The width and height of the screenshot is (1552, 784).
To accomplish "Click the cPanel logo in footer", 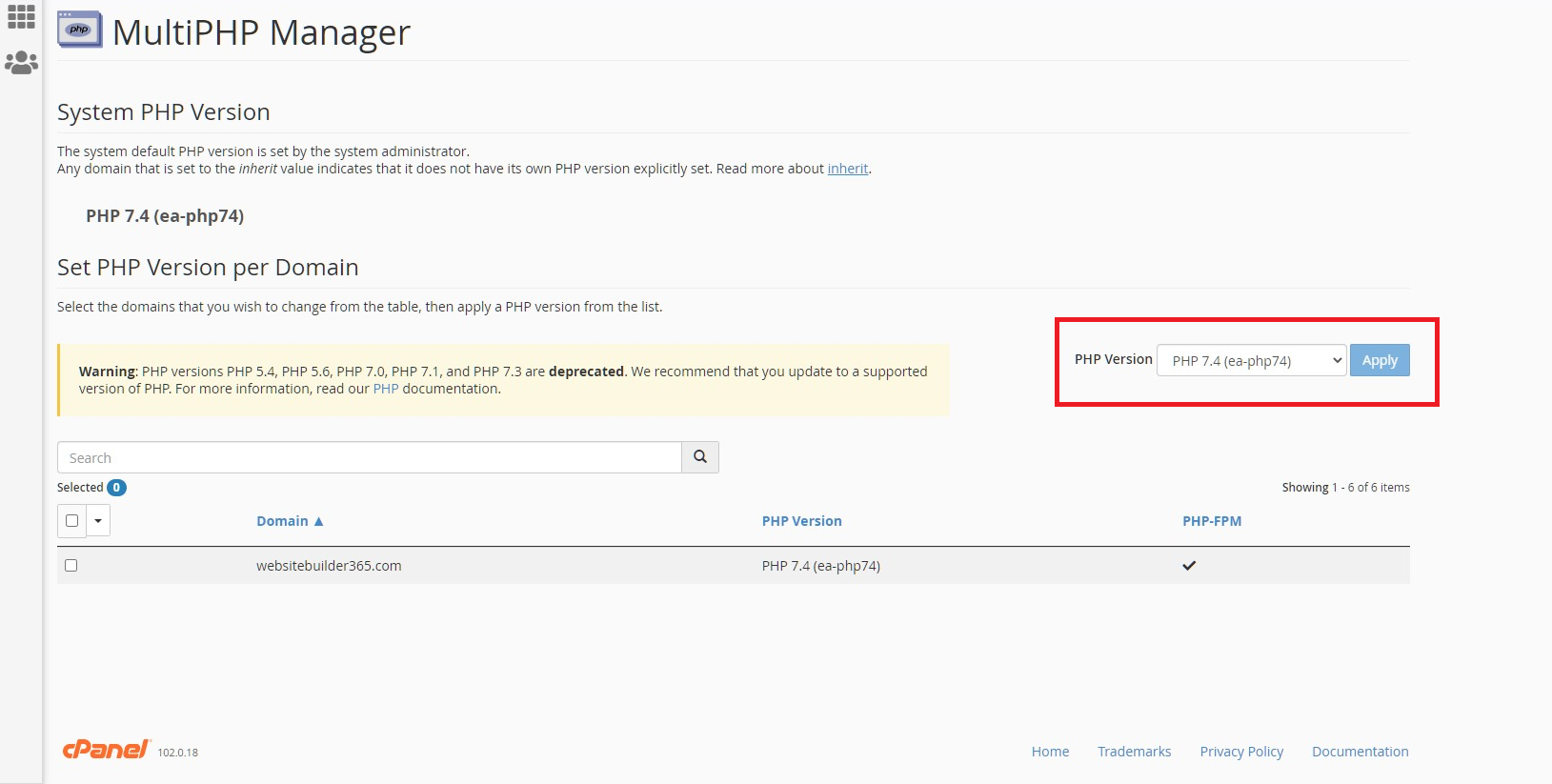I will [x=106, y=750].
